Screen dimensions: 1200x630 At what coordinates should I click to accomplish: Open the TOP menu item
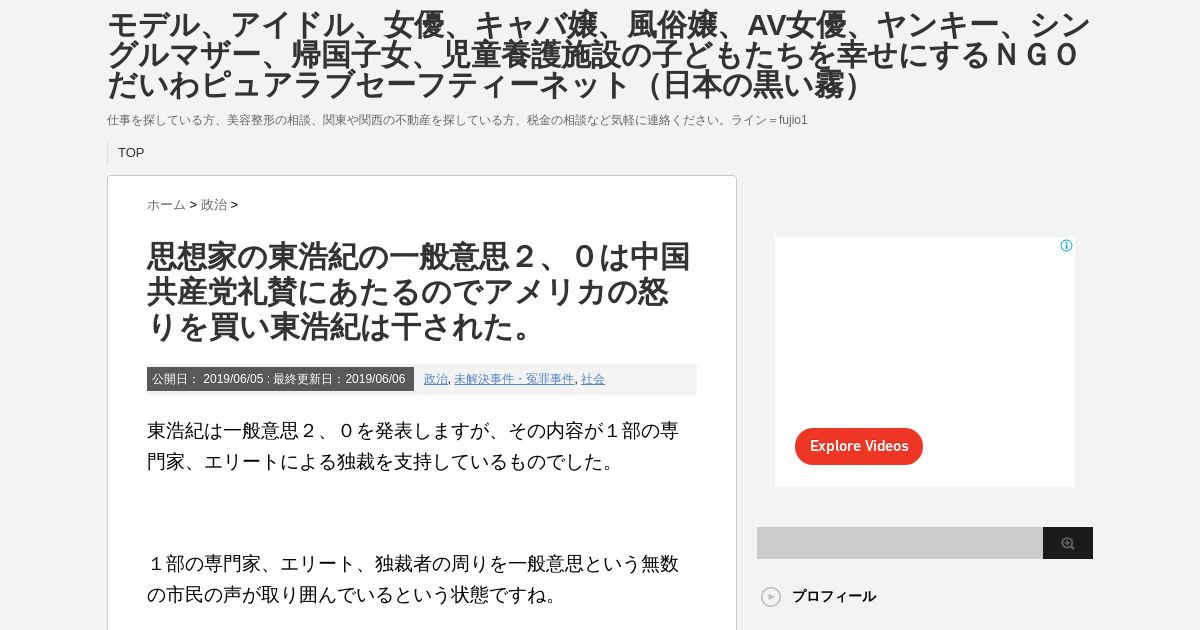(131, 153)
